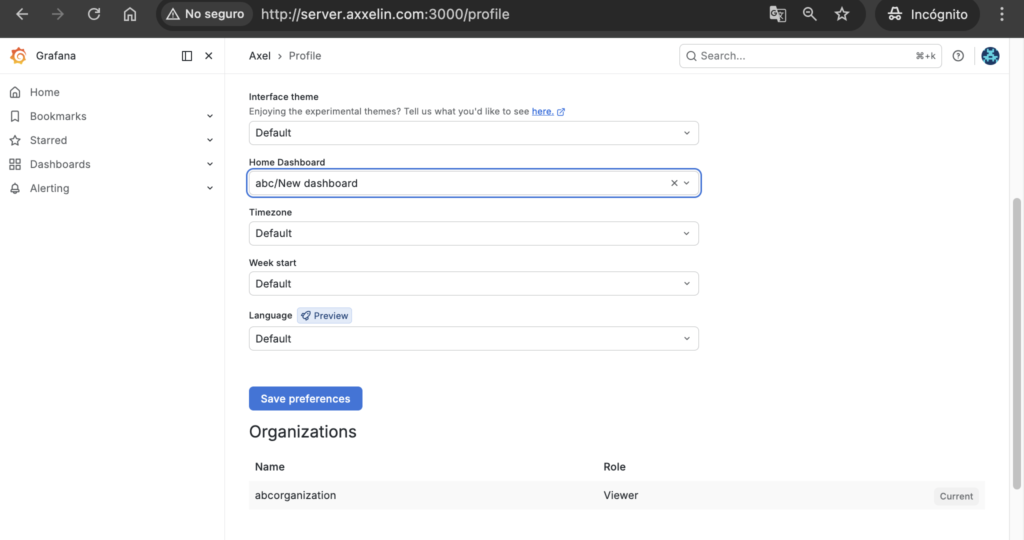The image size is (1024, 540).
Task: Undock the sidebar menu panel icon
Action: click(x=187, y=56)
